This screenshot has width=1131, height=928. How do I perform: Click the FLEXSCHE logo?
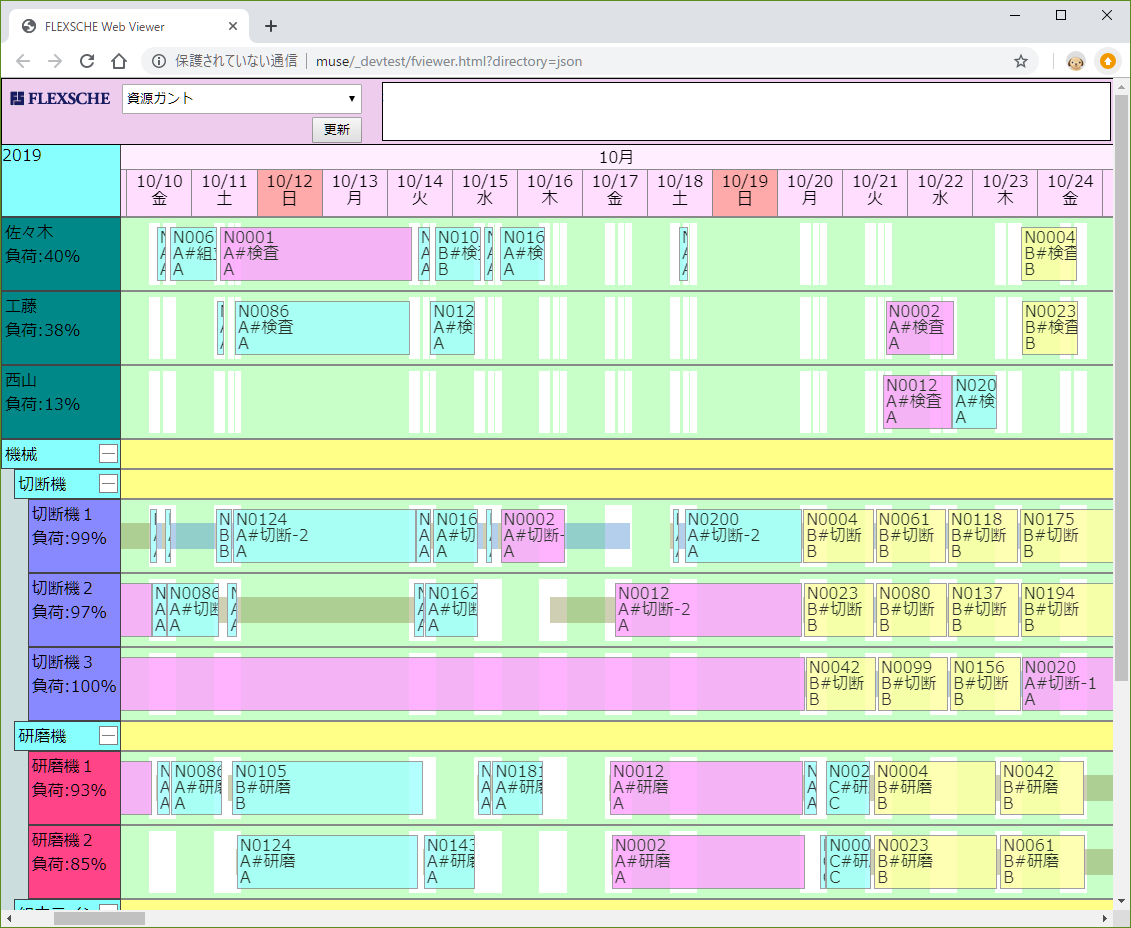point(60,99)
